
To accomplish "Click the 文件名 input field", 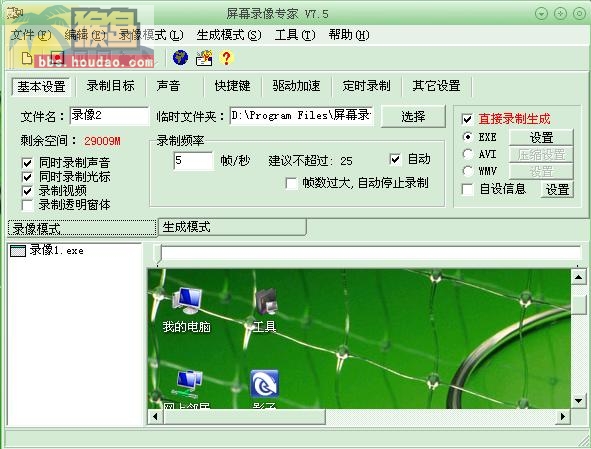I will [x=109, y=115].
